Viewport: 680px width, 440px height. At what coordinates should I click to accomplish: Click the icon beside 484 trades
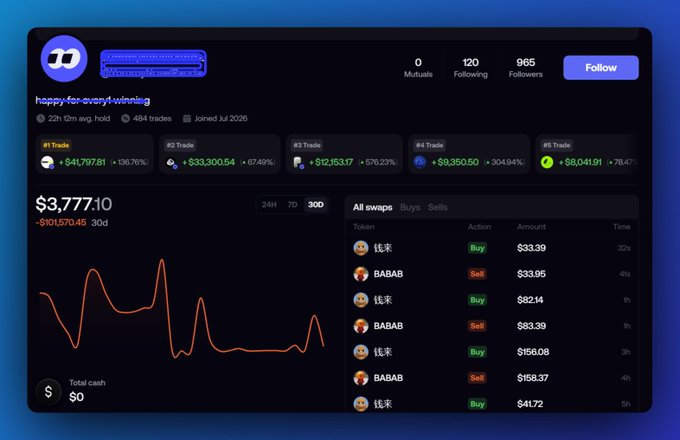(125, 118)
